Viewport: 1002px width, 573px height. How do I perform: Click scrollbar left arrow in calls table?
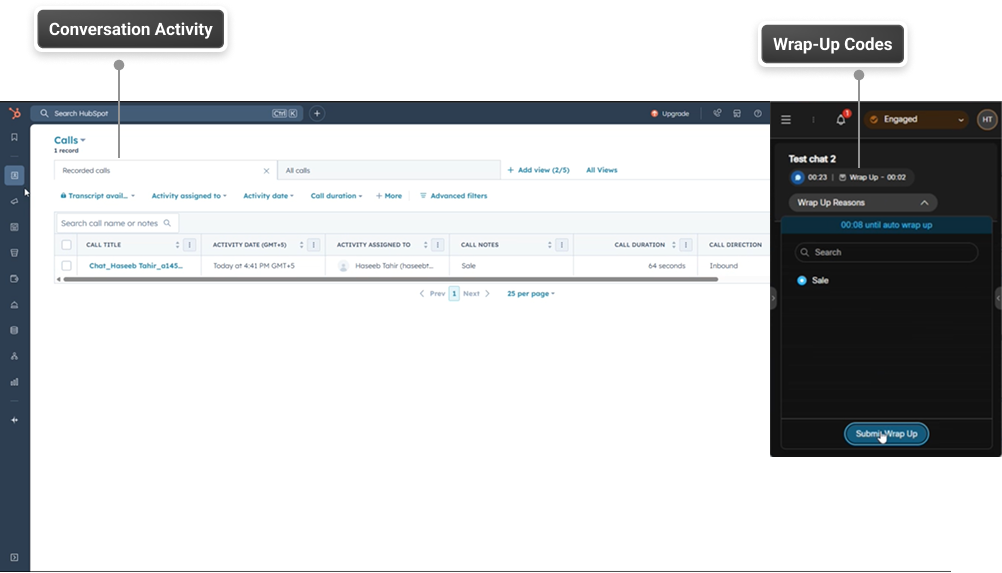(59, 279)
